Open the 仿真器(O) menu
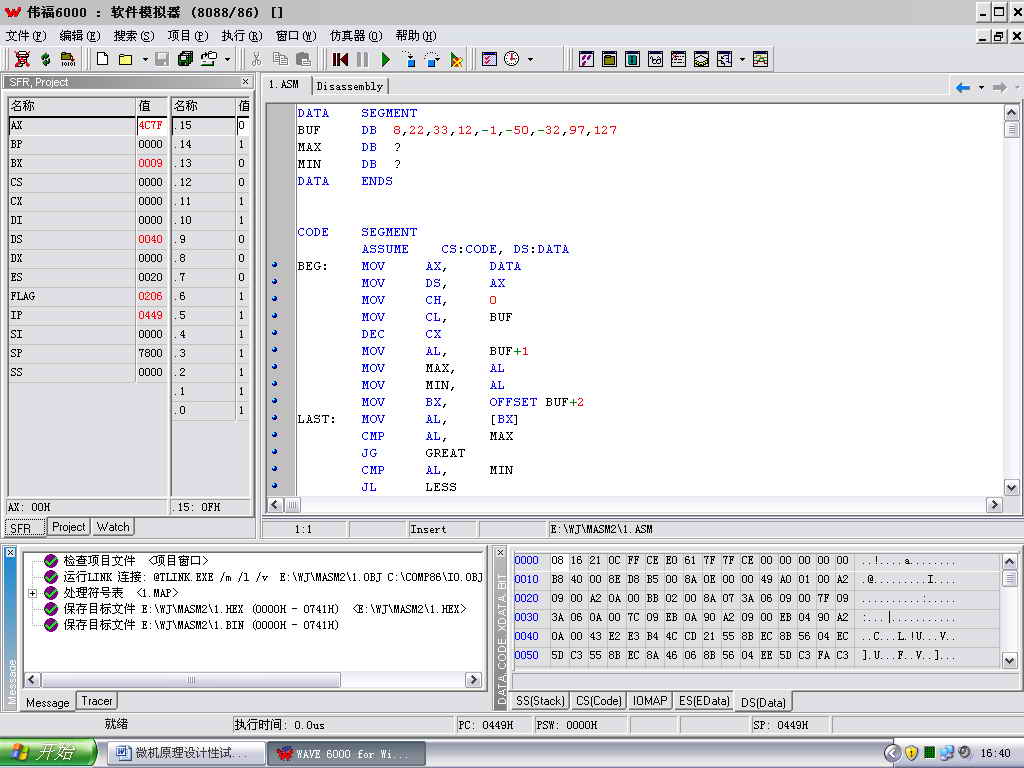 [x=356, y=36]
